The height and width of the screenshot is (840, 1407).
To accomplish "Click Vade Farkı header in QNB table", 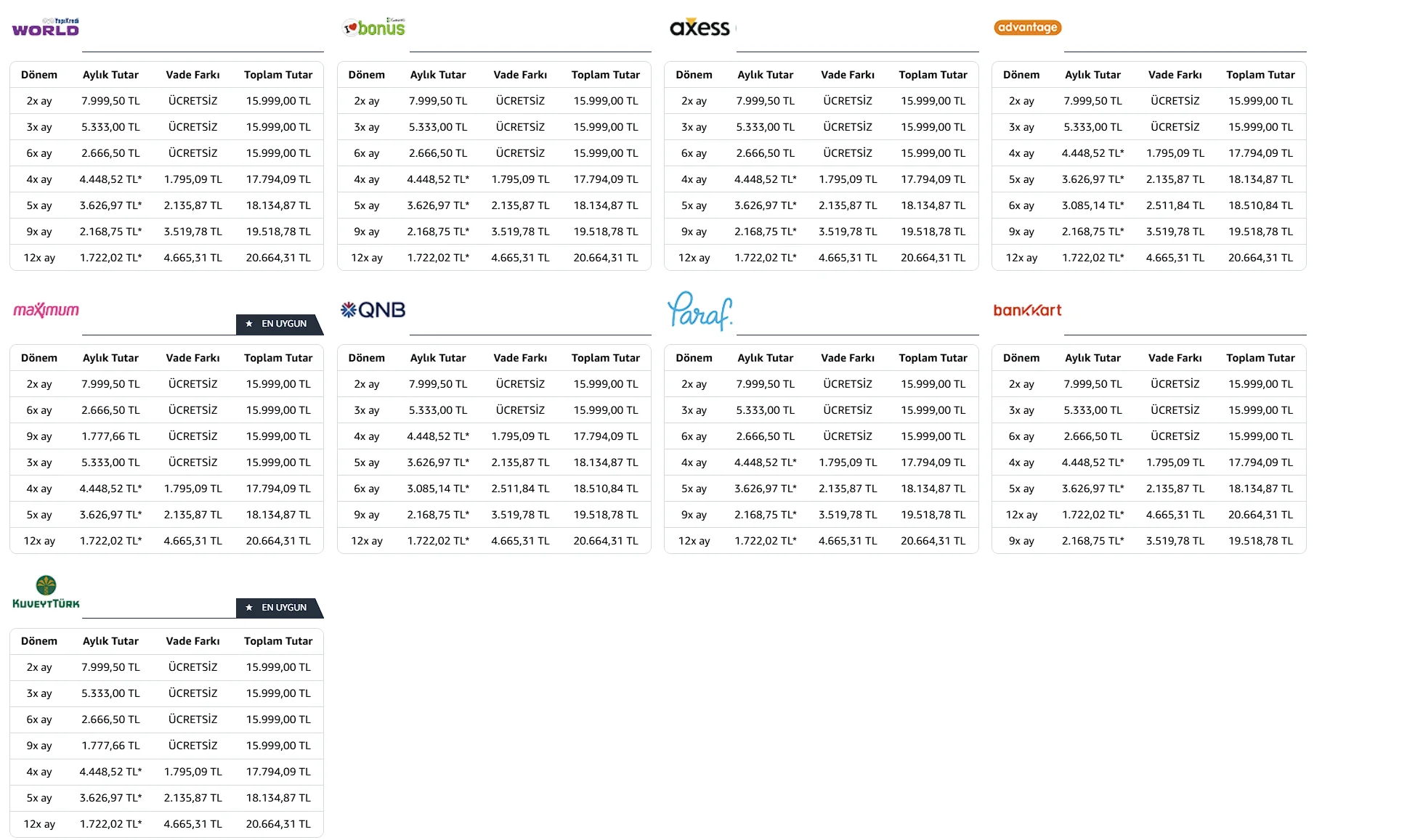I will click(x=520, y=358).
